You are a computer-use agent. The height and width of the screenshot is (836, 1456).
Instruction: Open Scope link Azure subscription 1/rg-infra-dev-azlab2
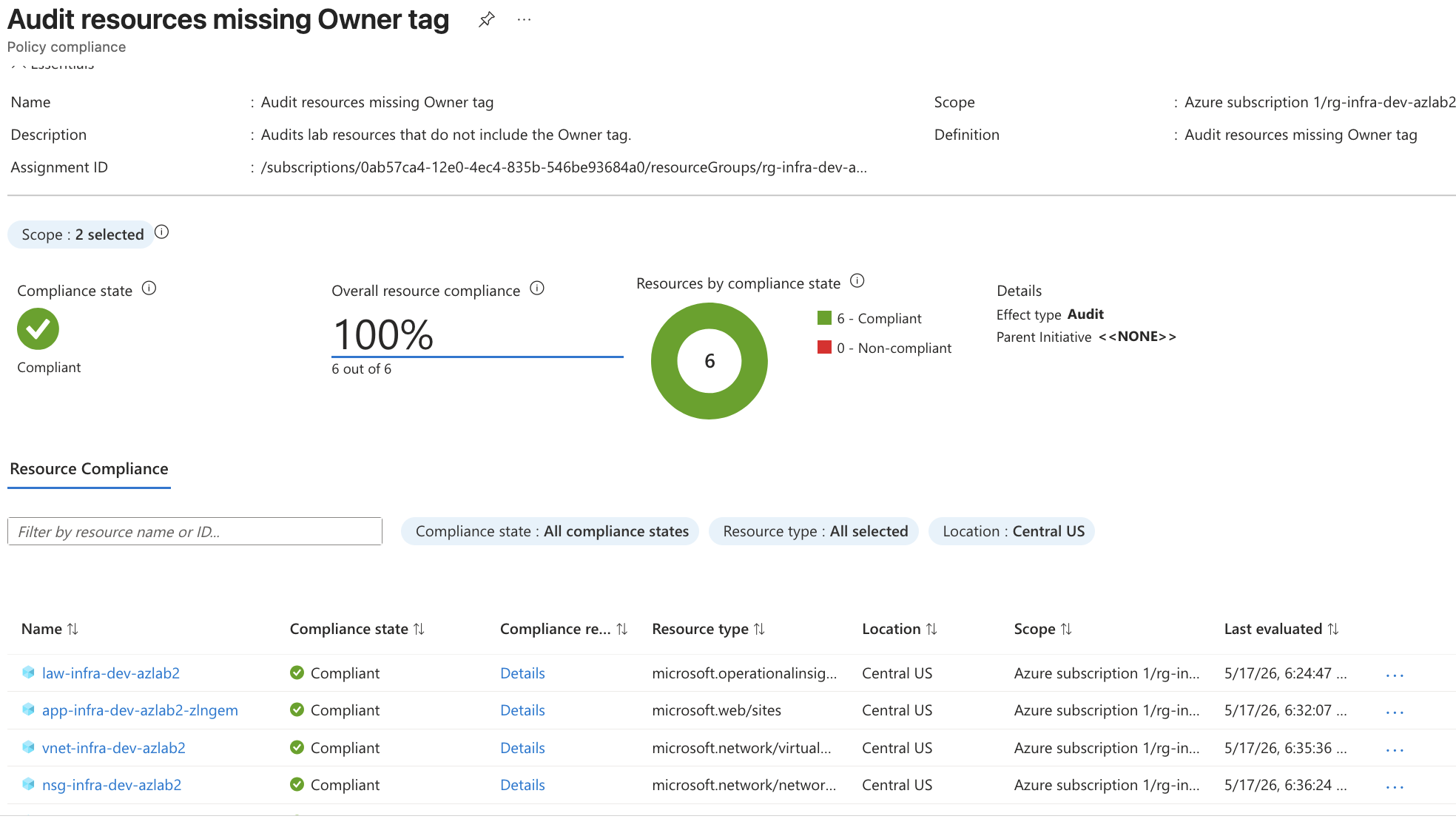[x=1320, y=102]
